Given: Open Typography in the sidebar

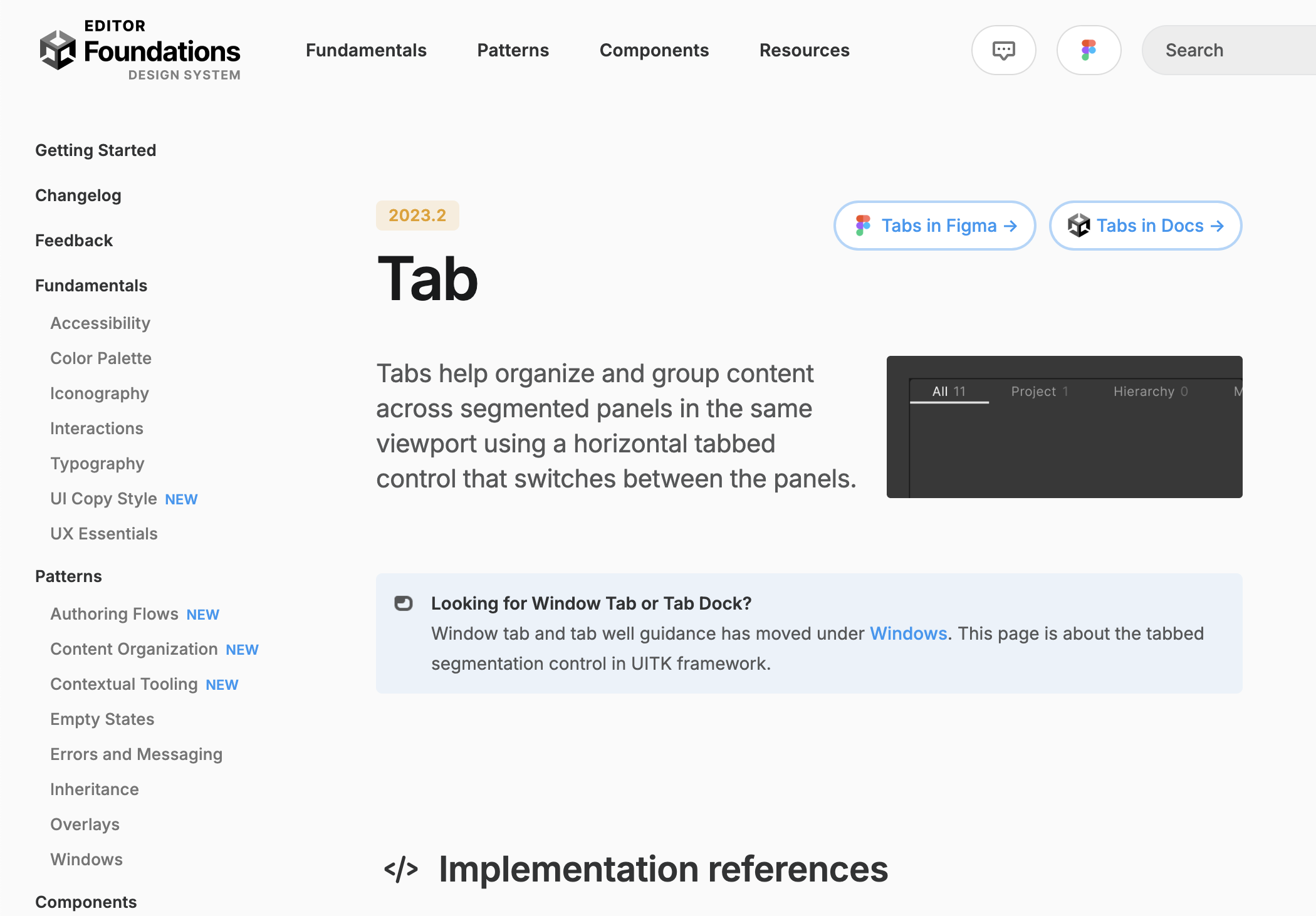Looking at the screenshot, I should (x=97, y=464).
